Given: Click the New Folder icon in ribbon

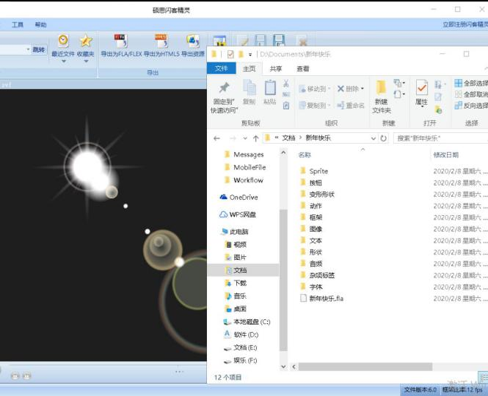Looking at the screenshot, I should pyautogui.click(x=381, y=88).
